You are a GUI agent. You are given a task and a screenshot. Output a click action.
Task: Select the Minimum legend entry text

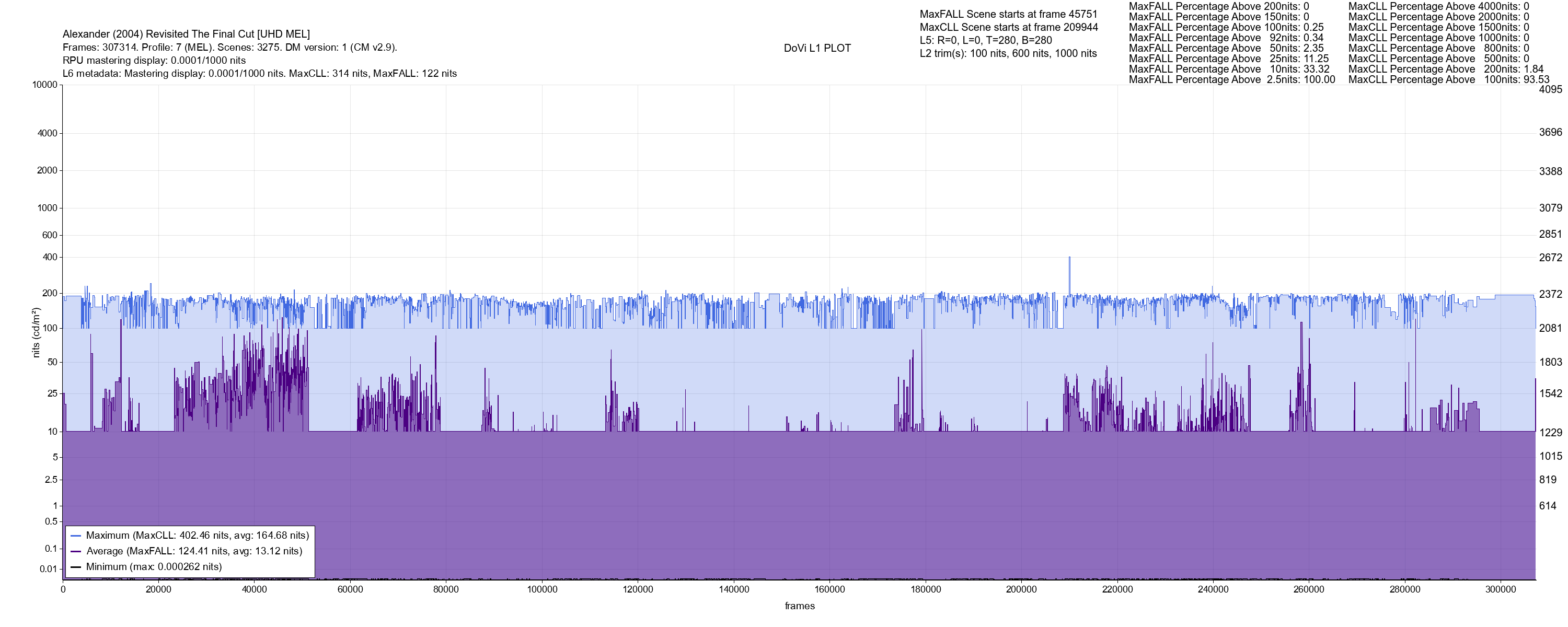[x=153, y=567]
